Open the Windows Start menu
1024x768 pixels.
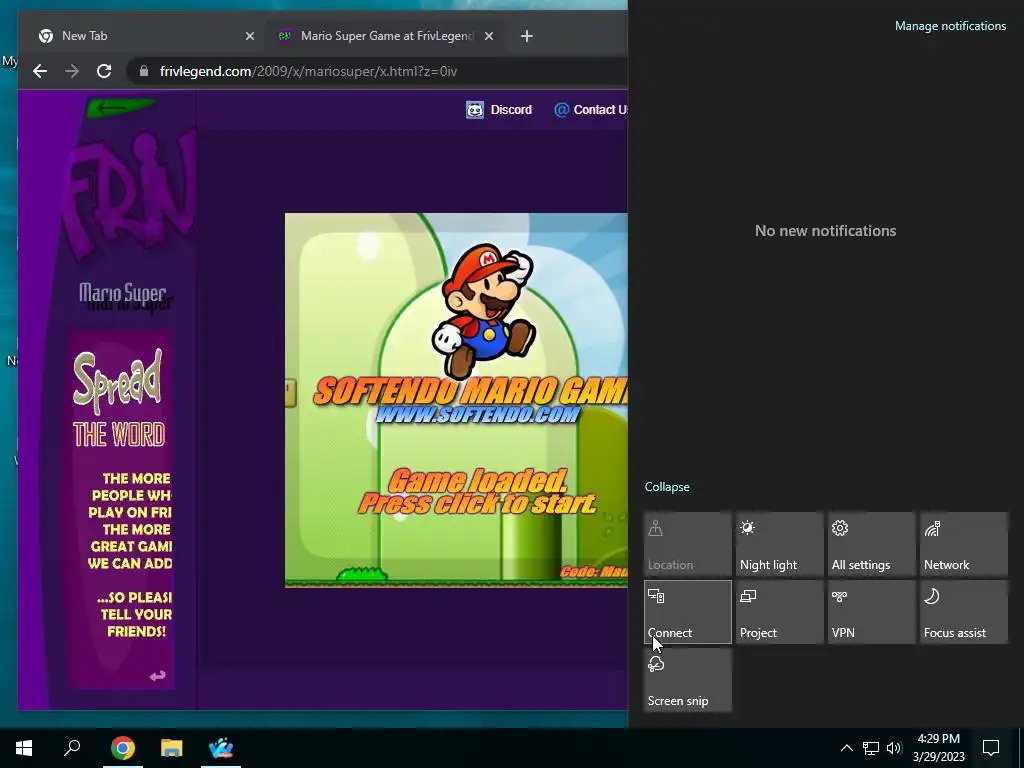coord(24,748)
